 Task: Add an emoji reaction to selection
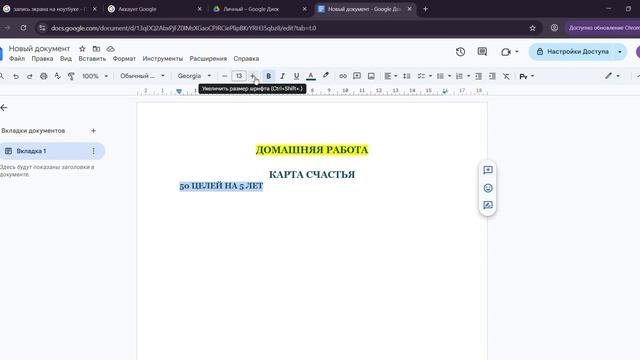click(488, 188)
